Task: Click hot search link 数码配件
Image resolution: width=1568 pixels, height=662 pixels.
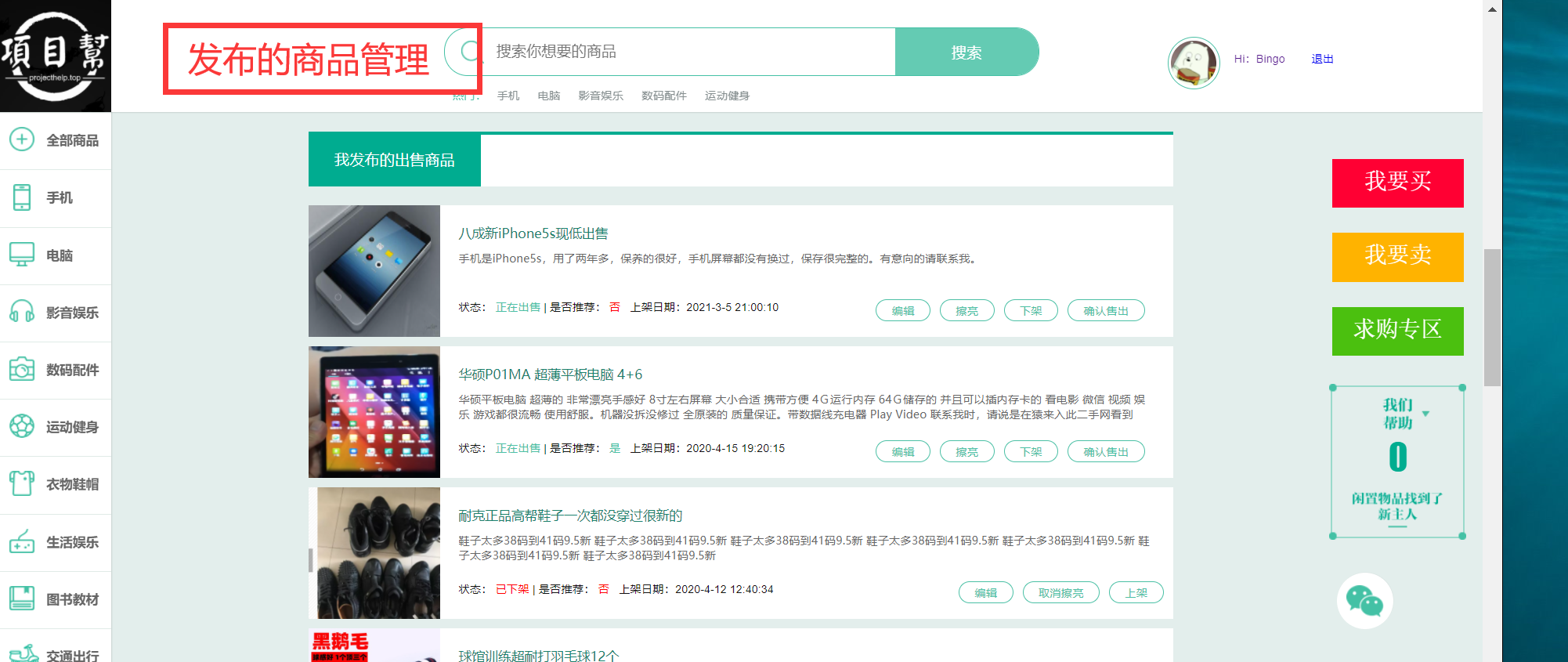Action: pos(664,96)
